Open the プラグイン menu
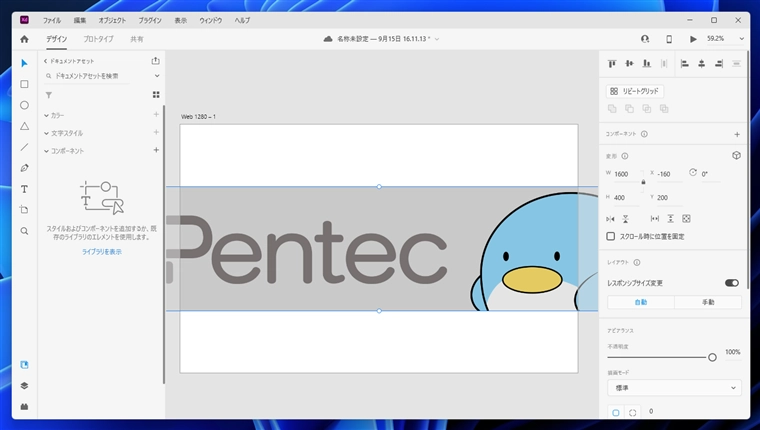 click(x=150, y=20)
